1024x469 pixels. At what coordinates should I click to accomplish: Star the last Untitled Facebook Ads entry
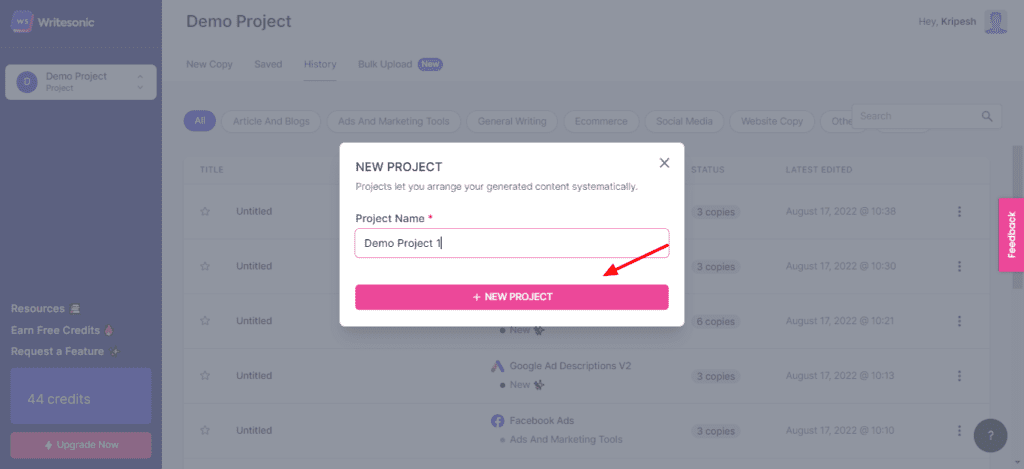tap(205, 430)
